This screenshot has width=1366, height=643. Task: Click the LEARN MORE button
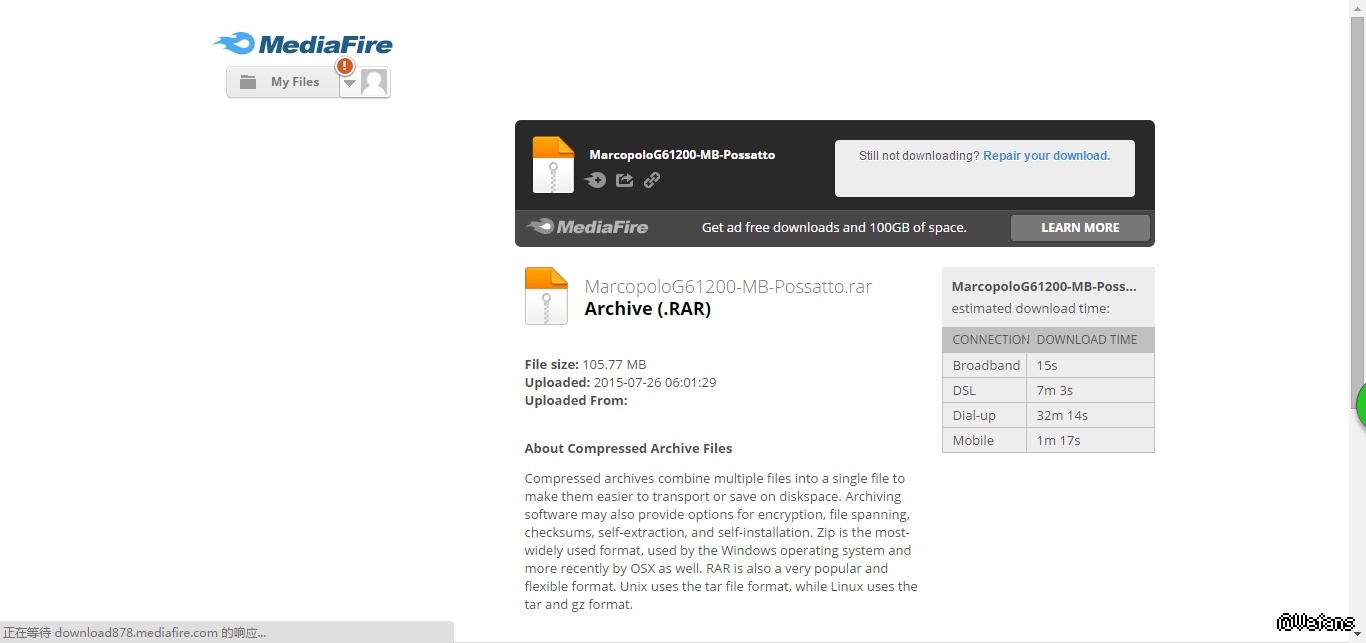1080,227
